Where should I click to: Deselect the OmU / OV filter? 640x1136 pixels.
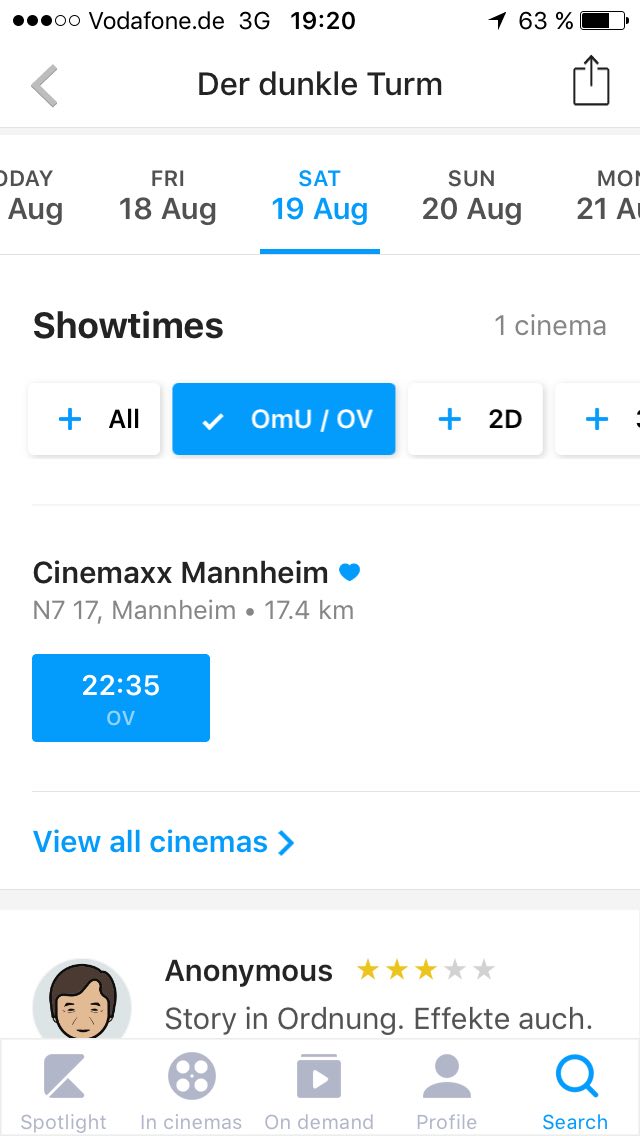[284, 419]
